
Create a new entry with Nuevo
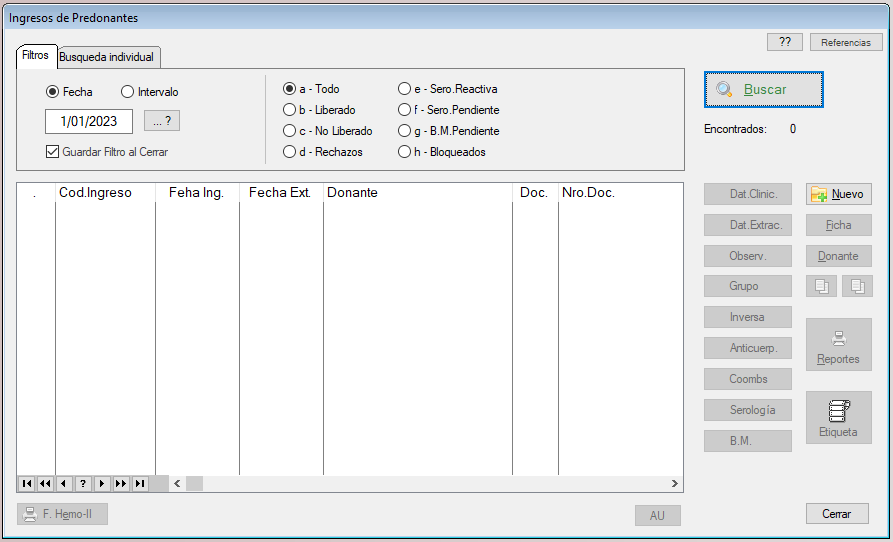click(x=838, y=194)
